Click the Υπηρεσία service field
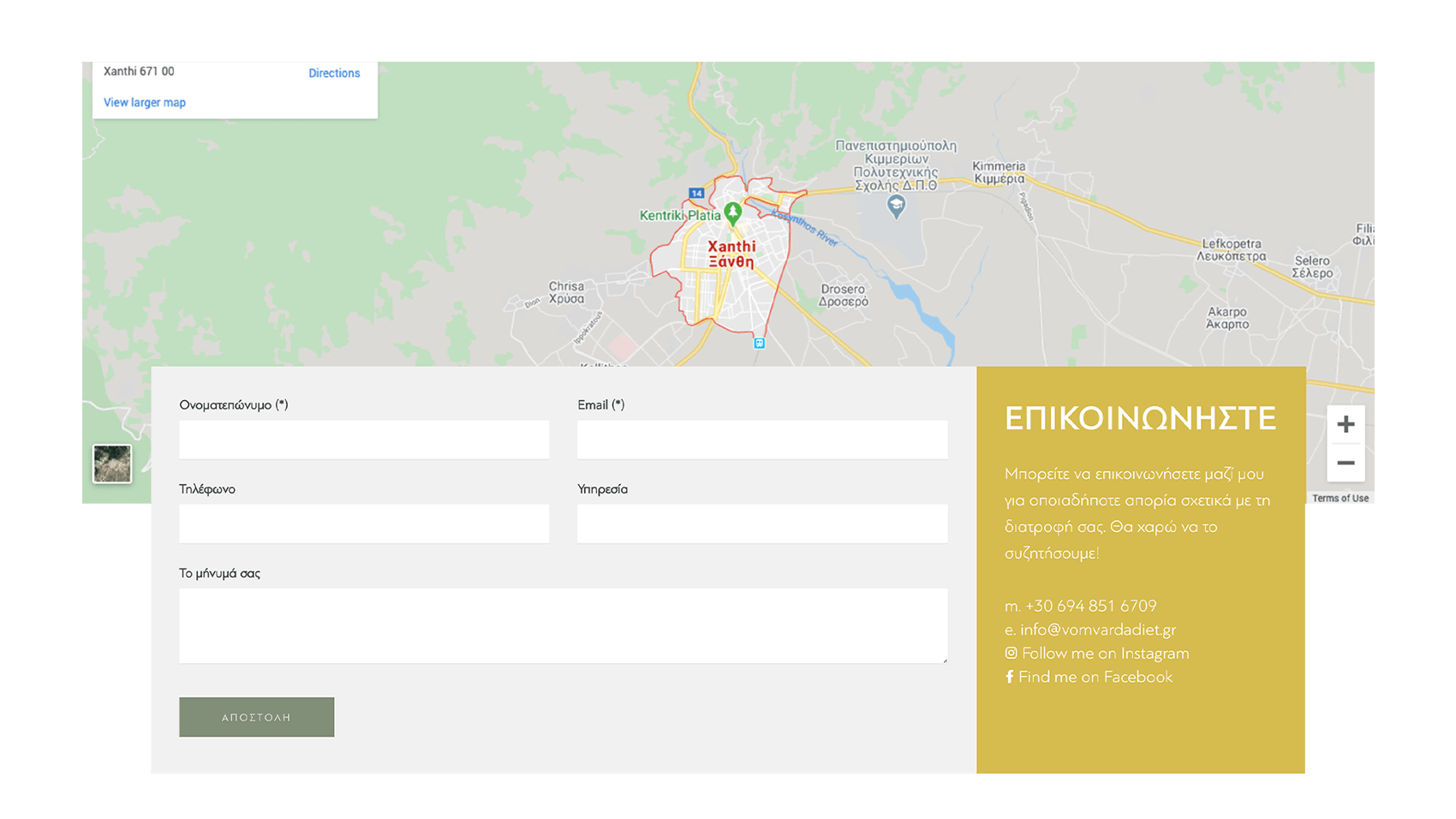 tap(761, 523)
